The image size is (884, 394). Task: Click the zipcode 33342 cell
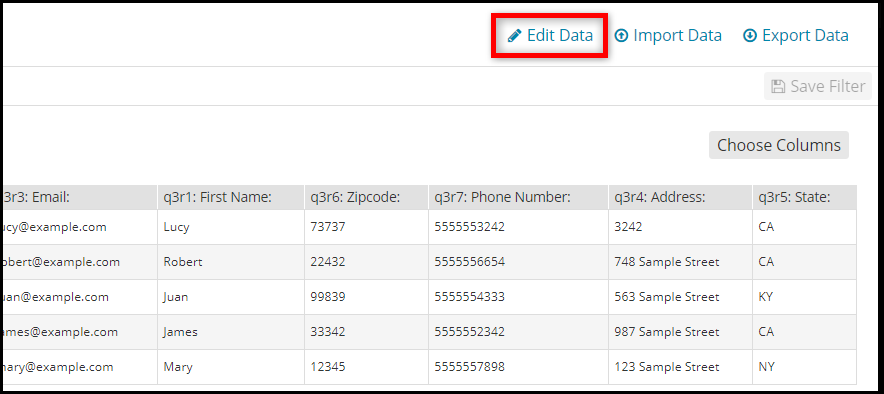coord(366,332)
